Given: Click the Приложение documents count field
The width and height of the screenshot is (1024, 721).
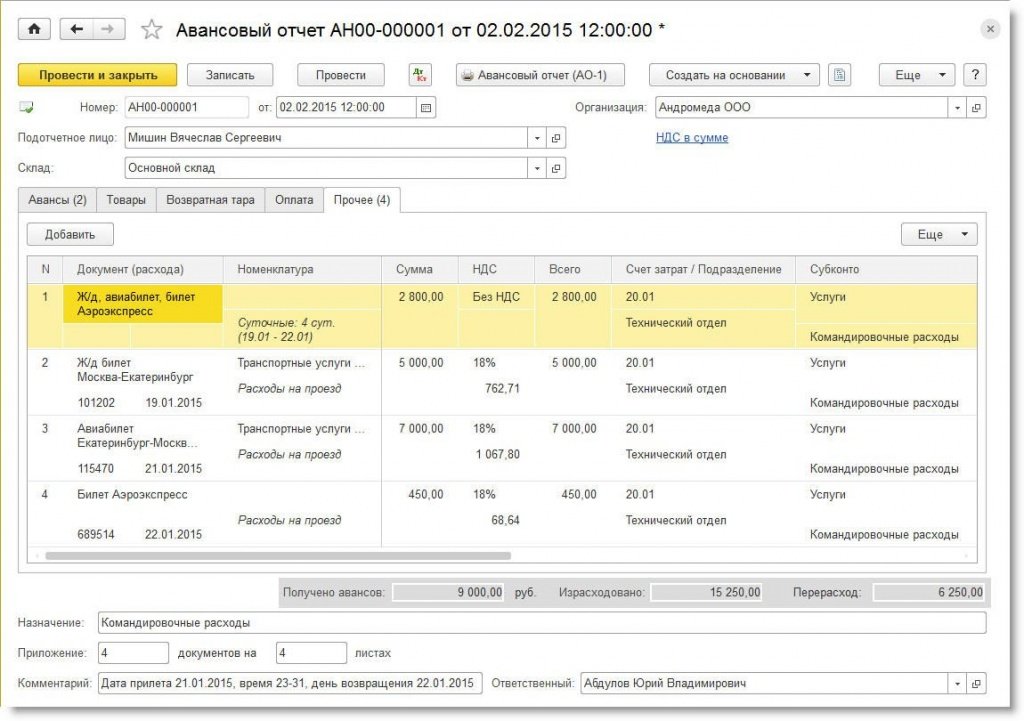Looking at the screenshot, I should [x=133, y=653].
